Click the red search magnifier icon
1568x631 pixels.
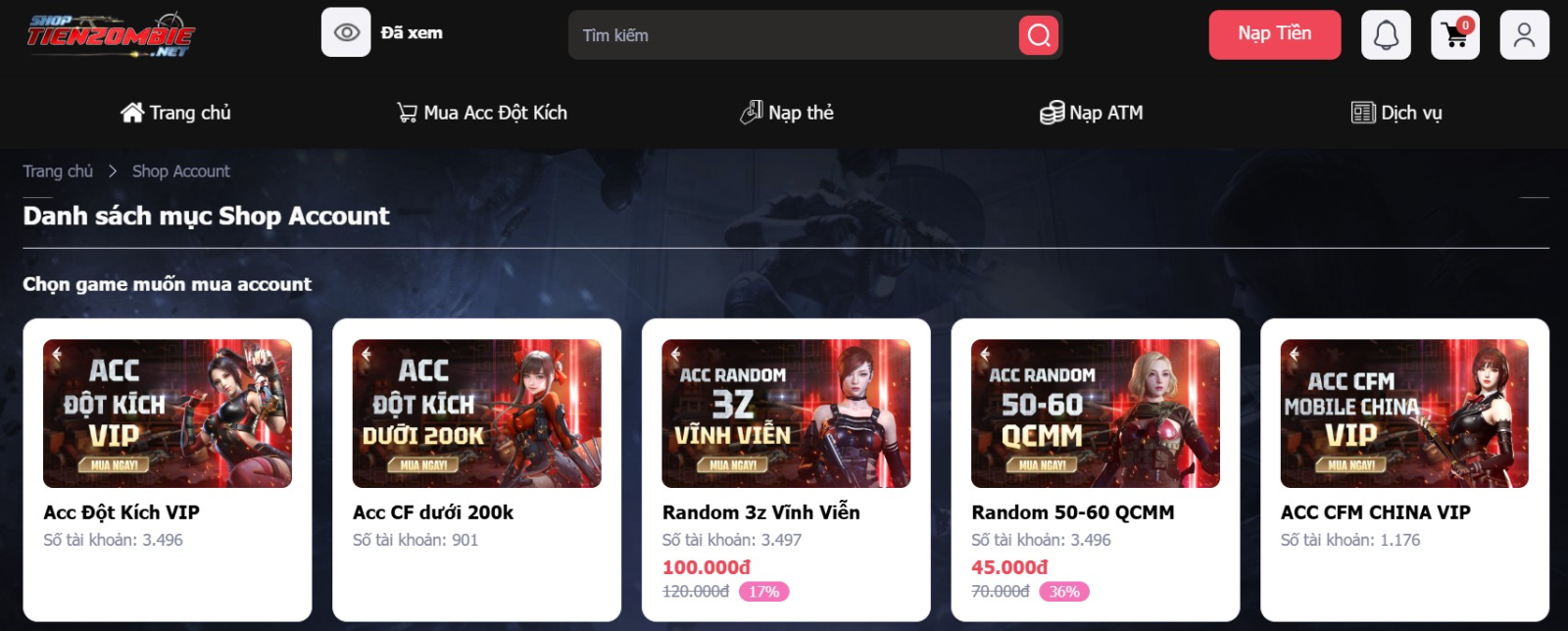[1039, 35]
